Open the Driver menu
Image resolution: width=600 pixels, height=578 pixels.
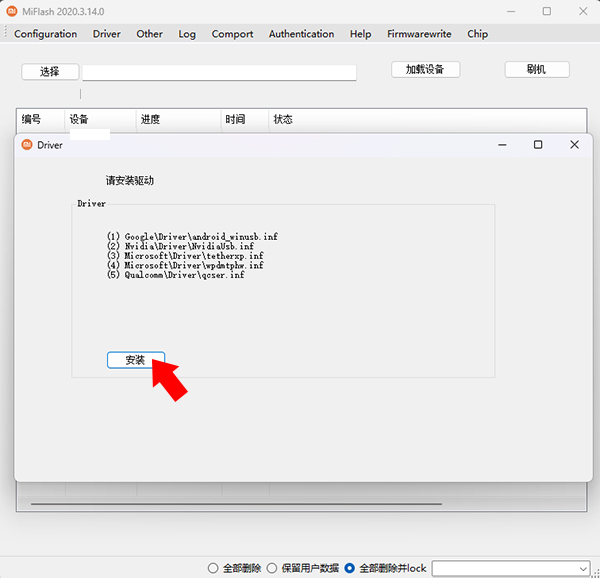[x=106, y=34]
